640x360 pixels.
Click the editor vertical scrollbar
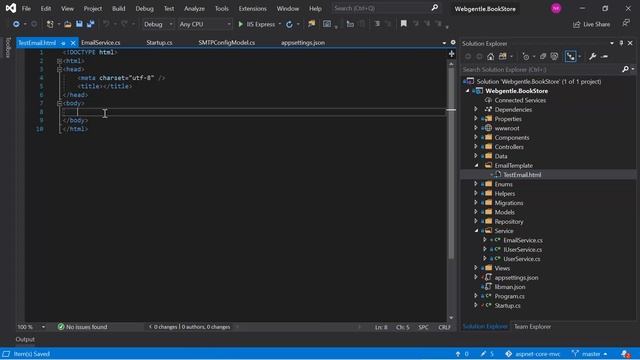pos(451,163)
